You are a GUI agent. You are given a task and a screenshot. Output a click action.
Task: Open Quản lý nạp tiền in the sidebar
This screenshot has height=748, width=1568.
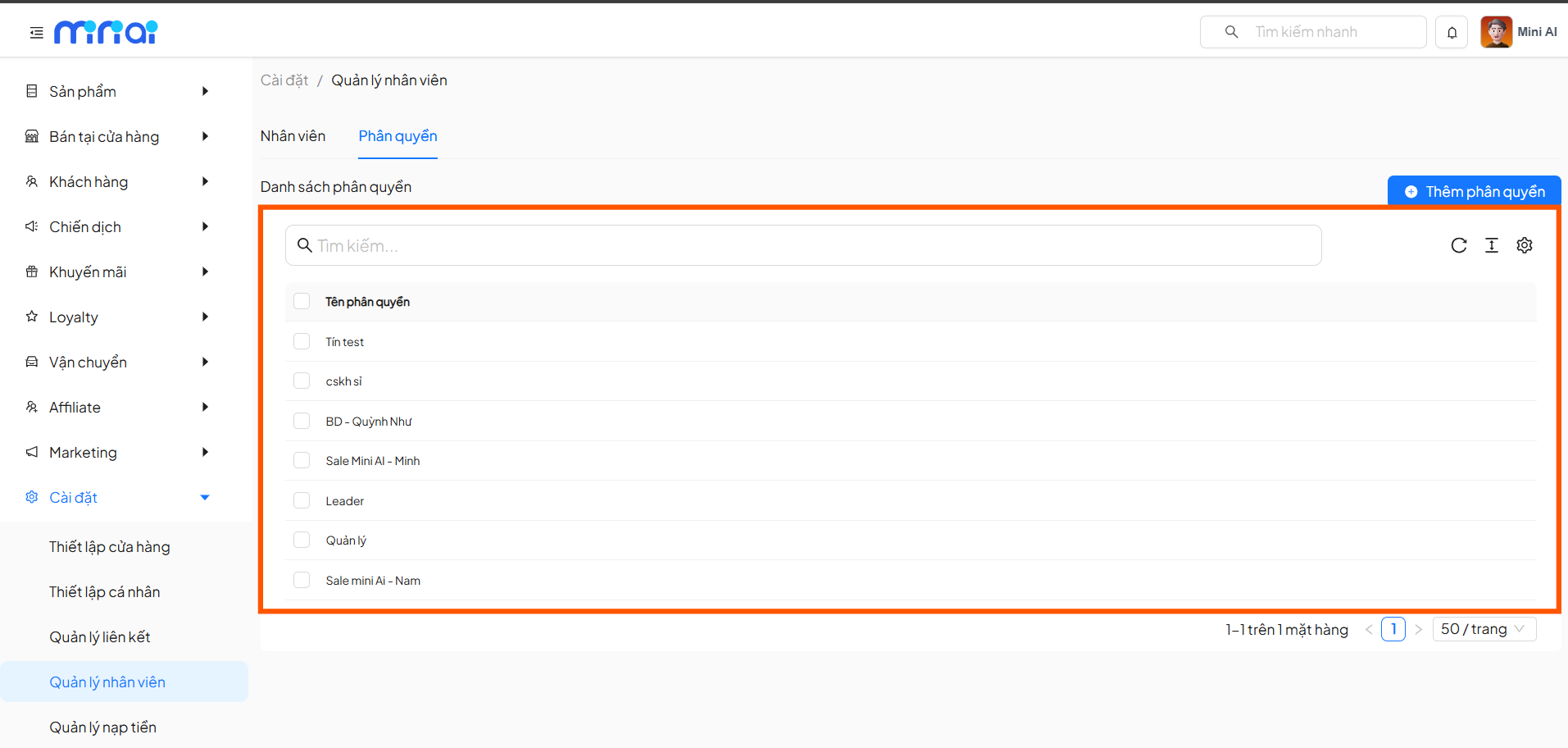[x=102, y=727]
